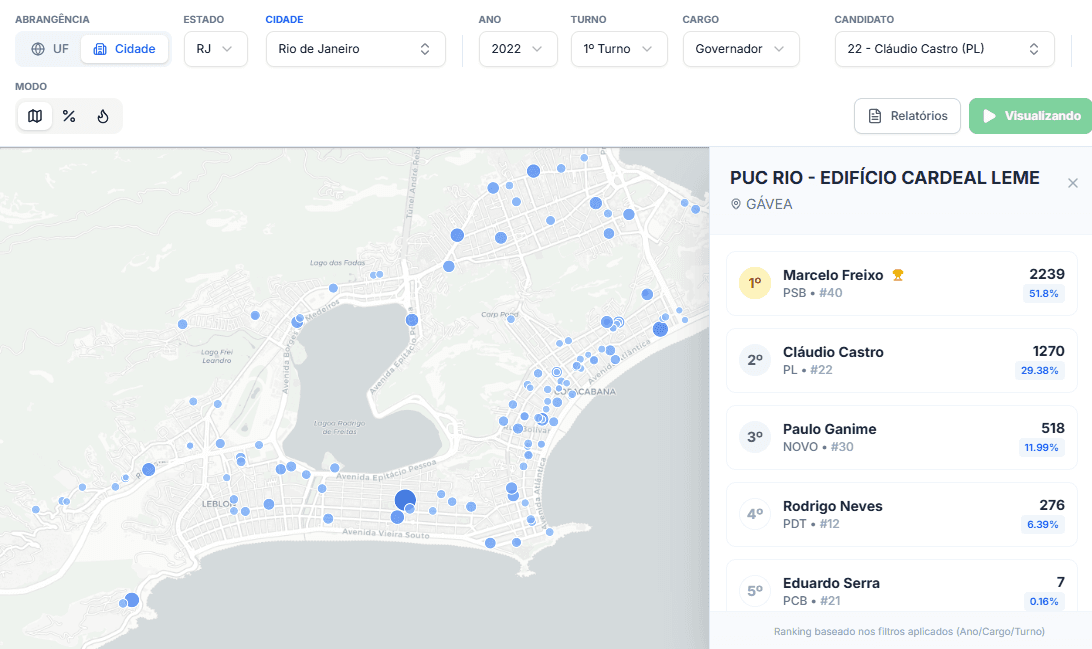Open the Estado dropdown showing RJ
This screenshot has width=1092, height=649.
point(215,49)
